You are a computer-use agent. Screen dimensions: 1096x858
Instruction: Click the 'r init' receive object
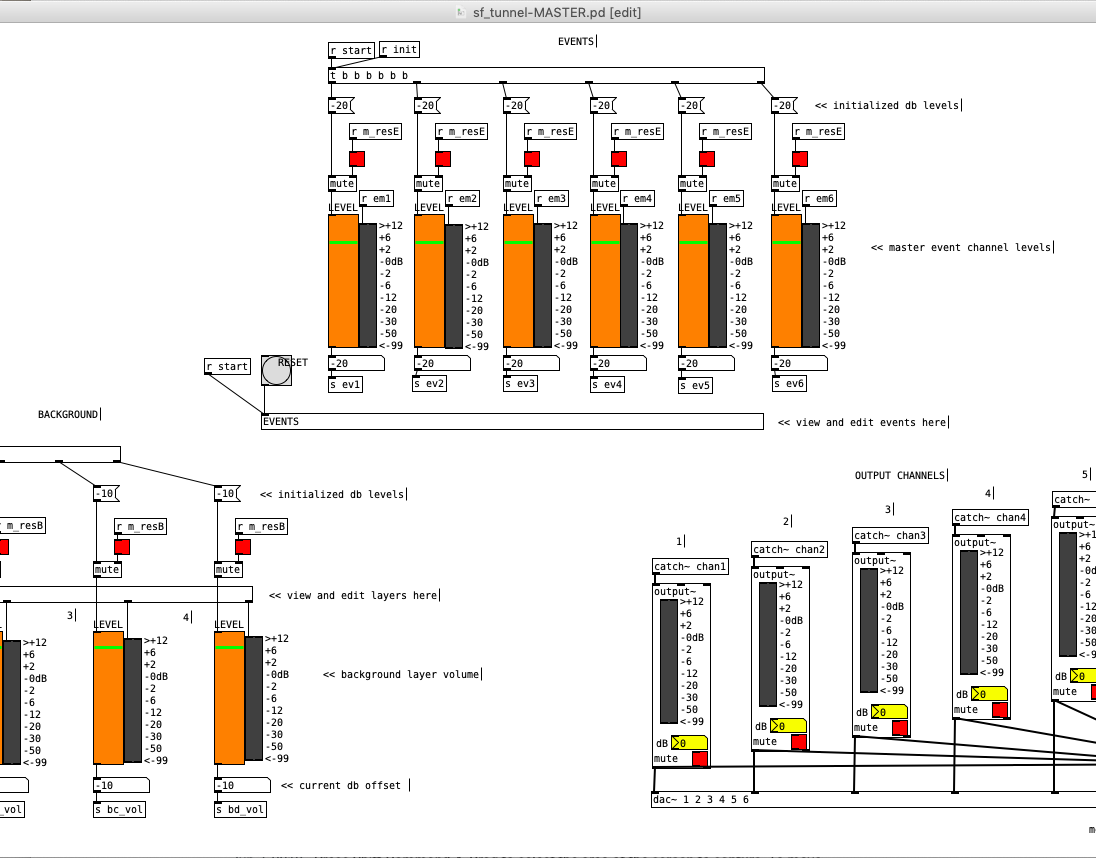pyautogui.click(x=400, y=50)
